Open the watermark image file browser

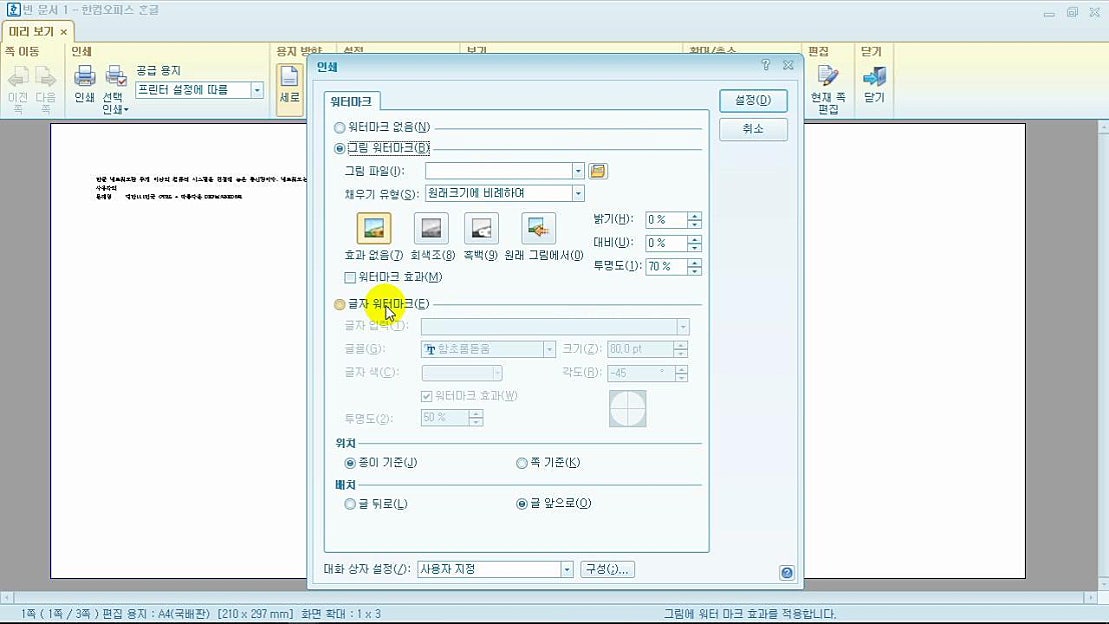coord(597,170)
